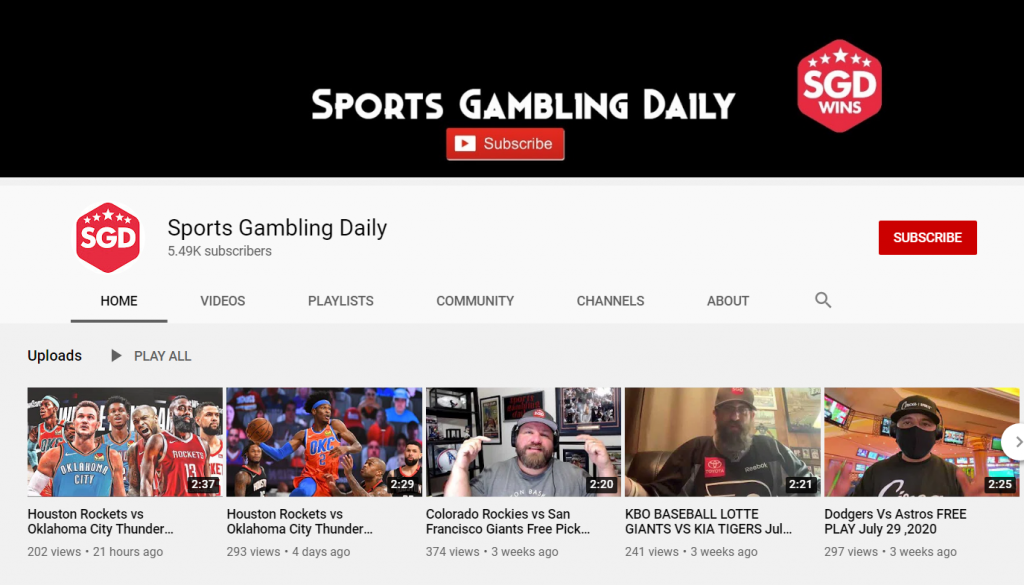
Task: Open the 2:37 Rockets vs Thunder thumbnail
Action: (125, 442)
